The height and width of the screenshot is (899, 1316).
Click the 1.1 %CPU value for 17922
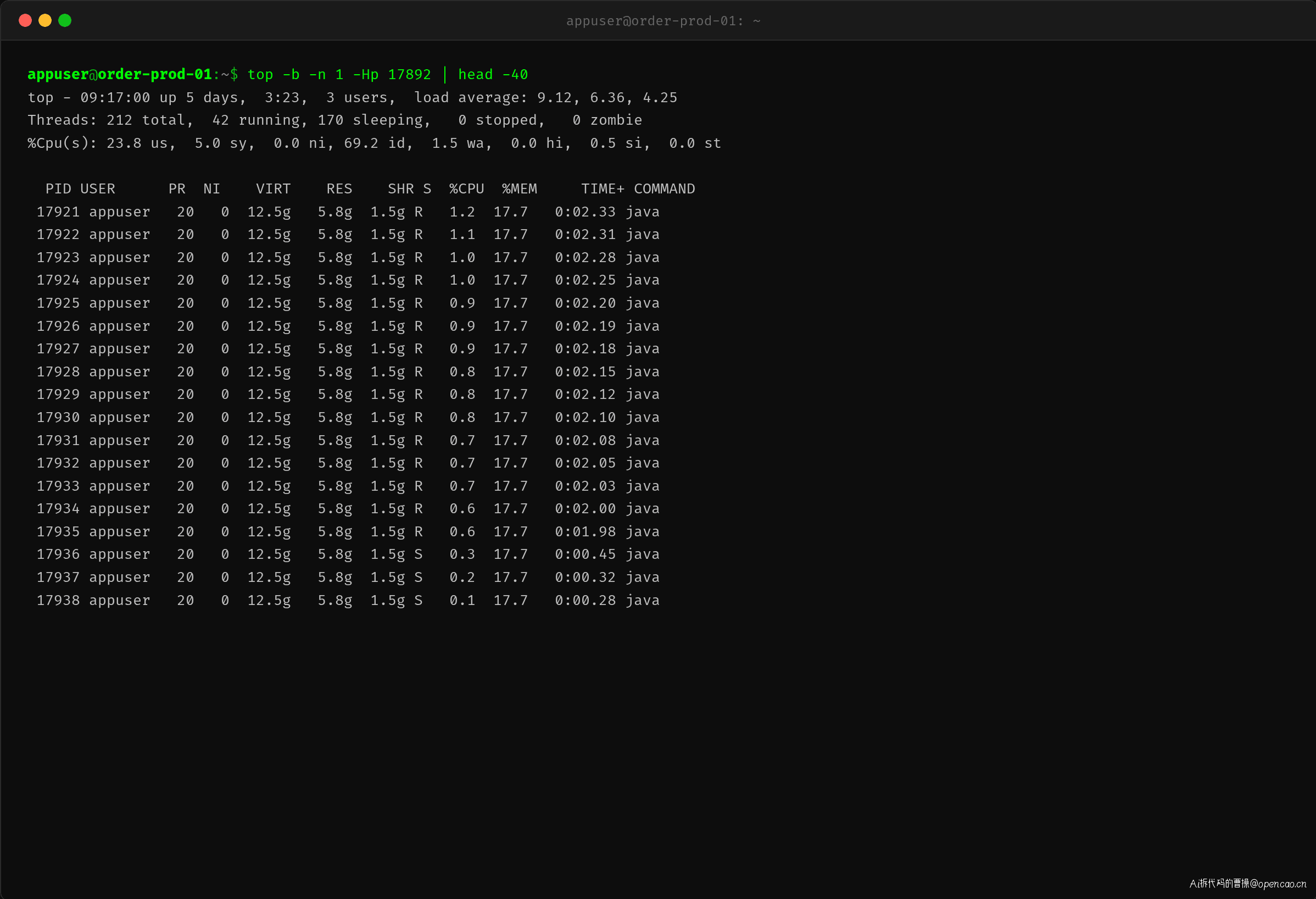(462, 235)
